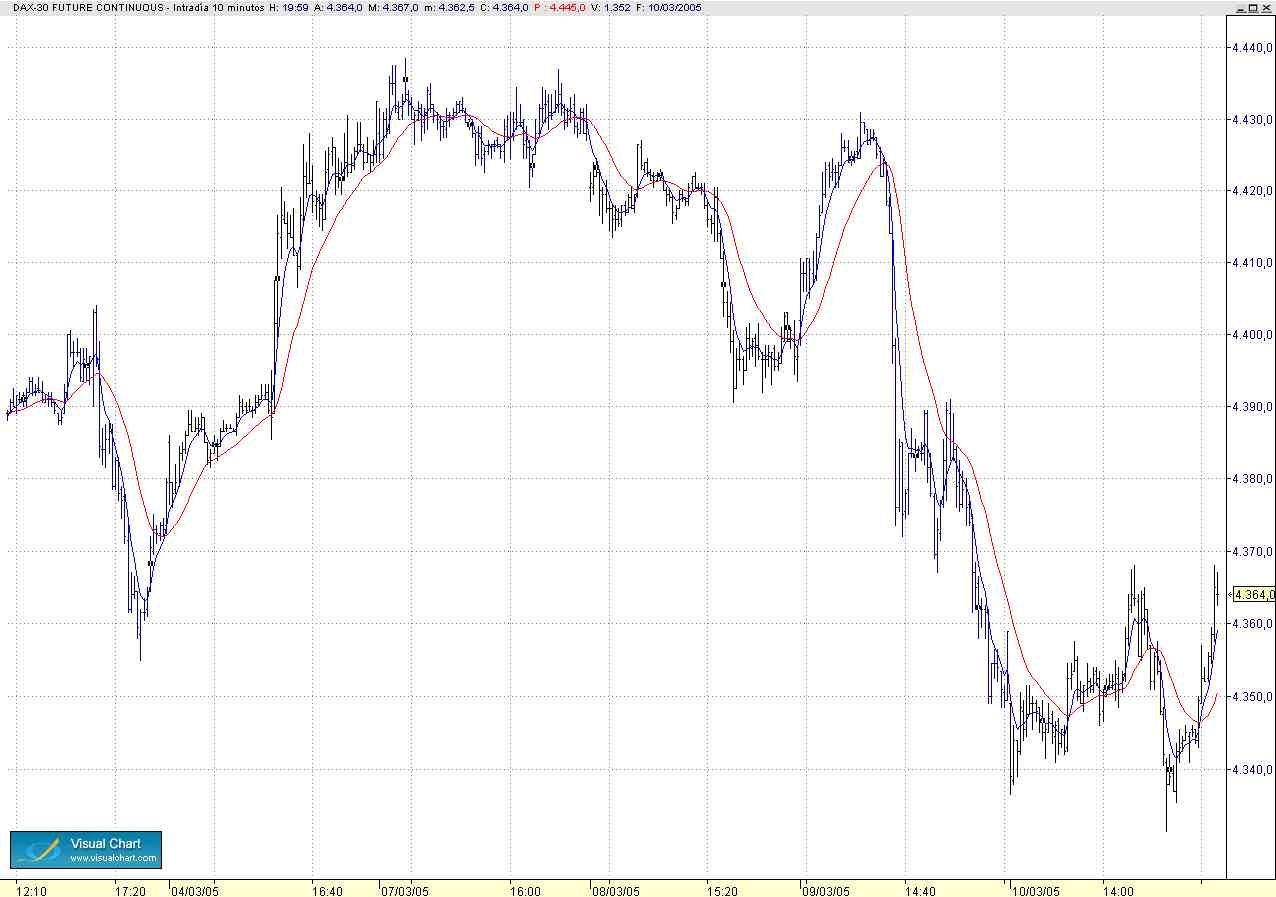Click the 10/03/05 date axis label
1276x897 pixels.
(x=1037, y=890)
